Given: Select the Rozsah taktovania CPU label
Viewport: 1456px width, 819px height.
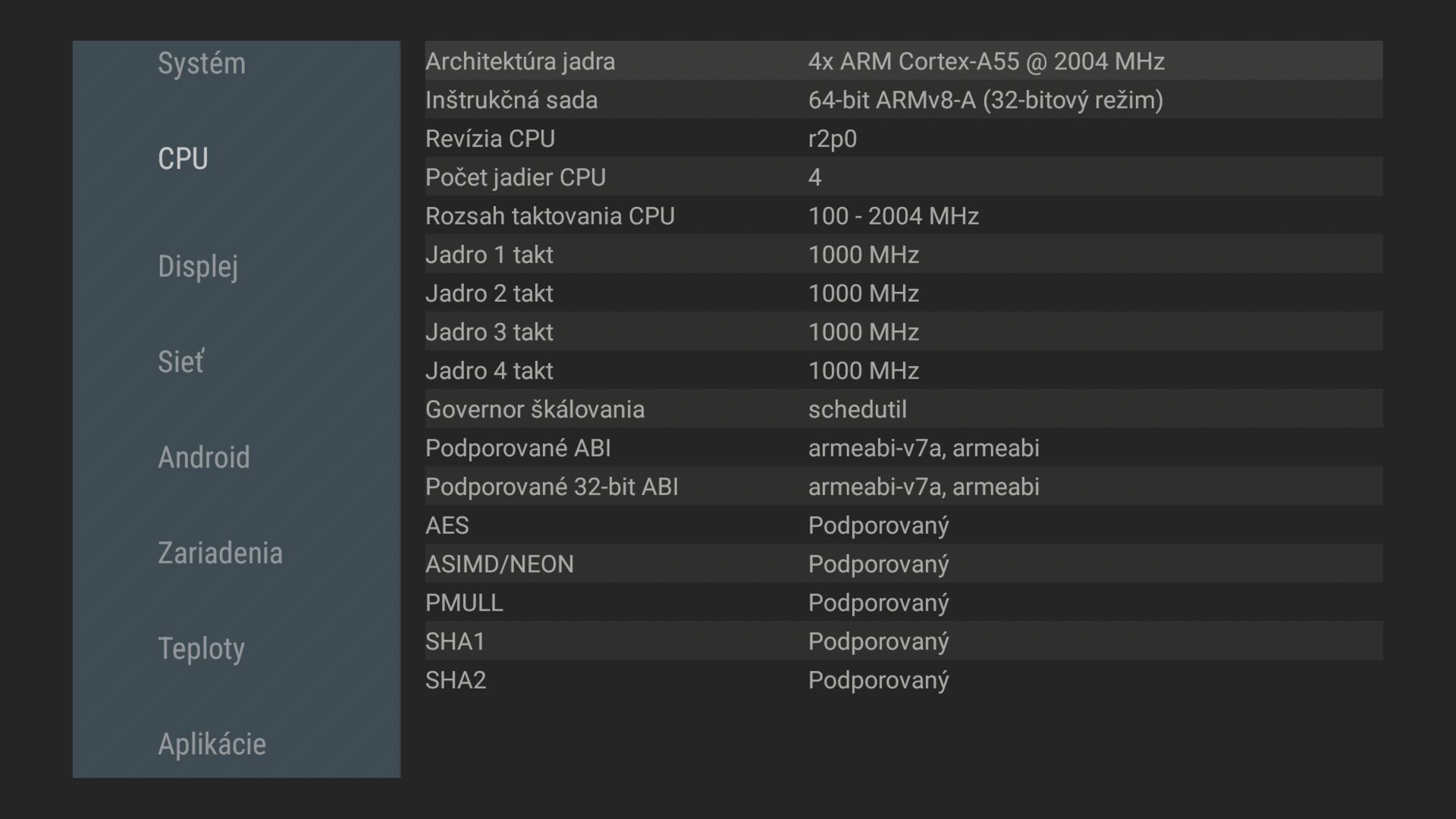Looking at the screenshot, I should [x=550, y=216].
